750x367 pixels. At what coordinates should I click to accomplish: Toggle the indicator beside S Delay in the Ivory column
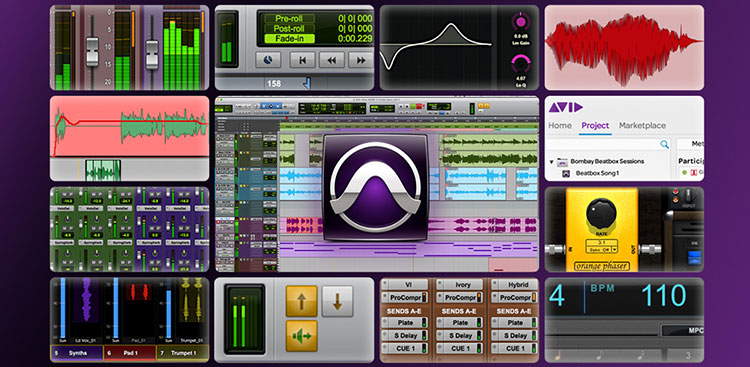[479, 335]
